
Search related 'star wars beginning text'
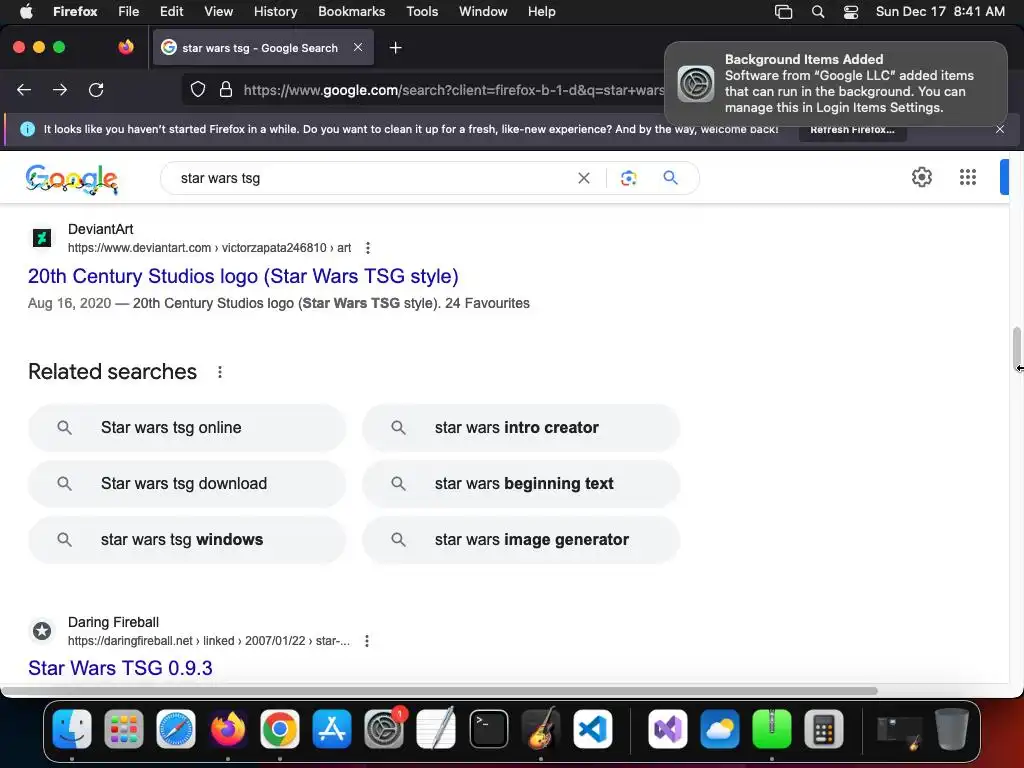(521, 484)
